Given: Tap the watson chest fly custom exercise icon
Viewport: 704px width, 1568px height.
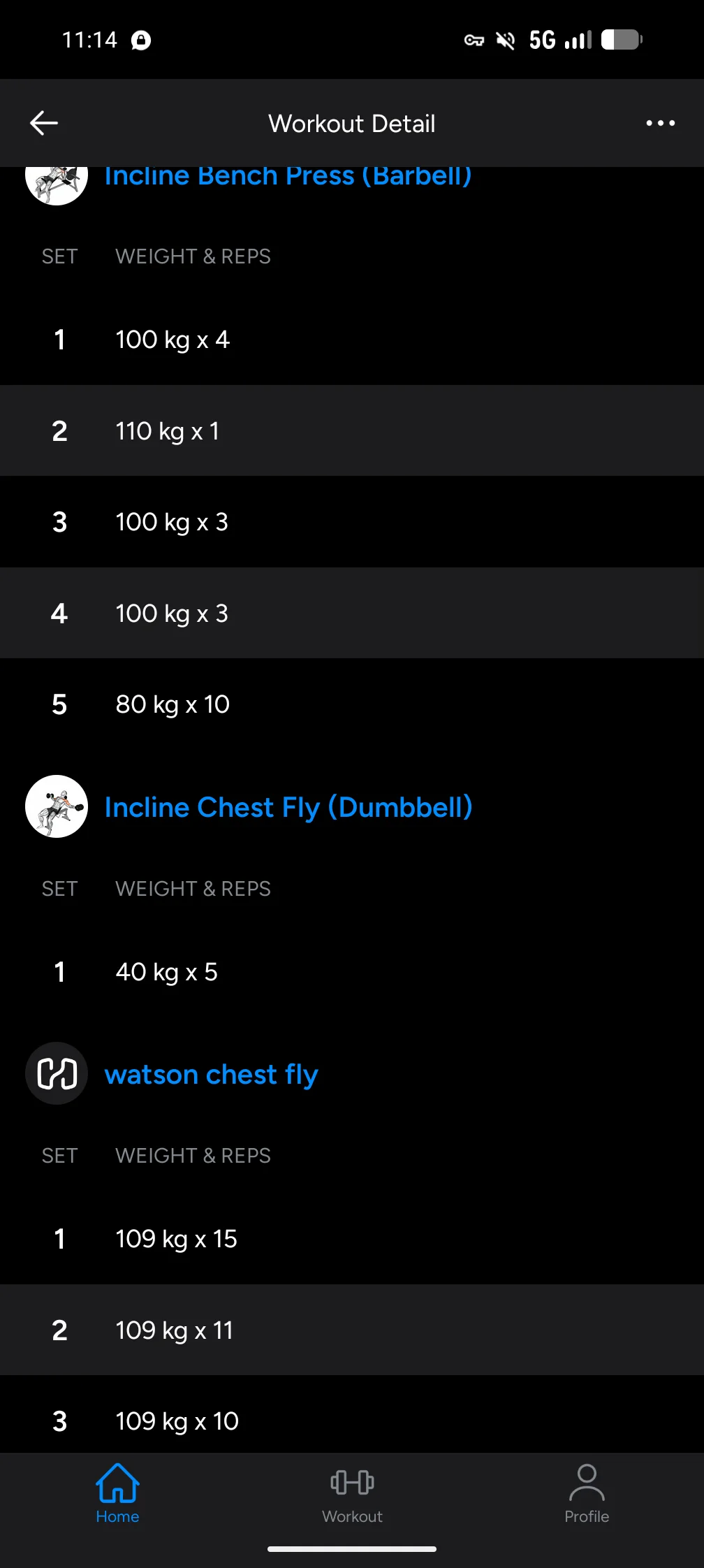Looking at the screenshot, I should click(57, 1073).
